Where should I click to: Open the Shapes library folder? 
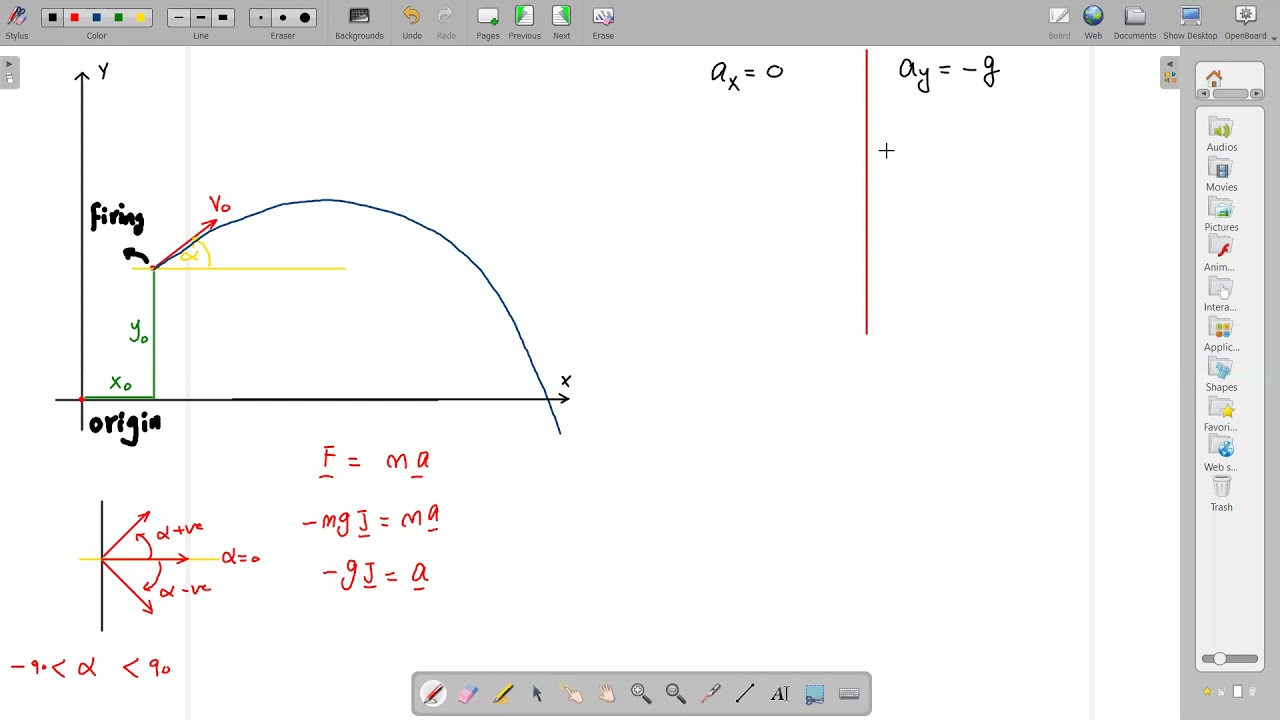pyautogui.click(x=1221, y=375)
